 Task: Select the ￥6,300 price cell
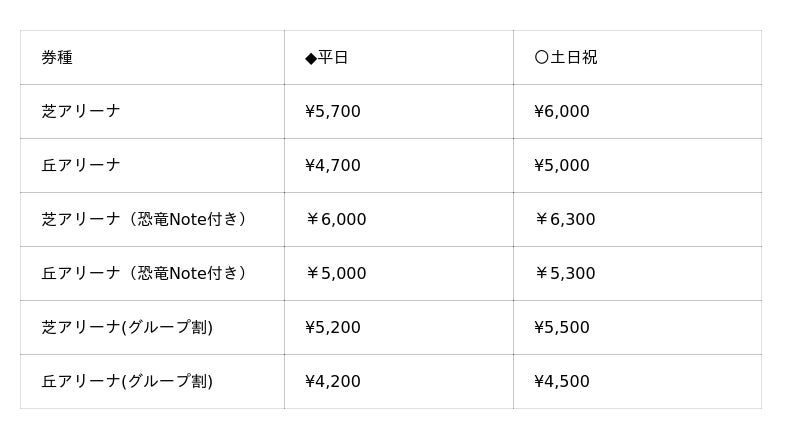click(x=565, y=220)
